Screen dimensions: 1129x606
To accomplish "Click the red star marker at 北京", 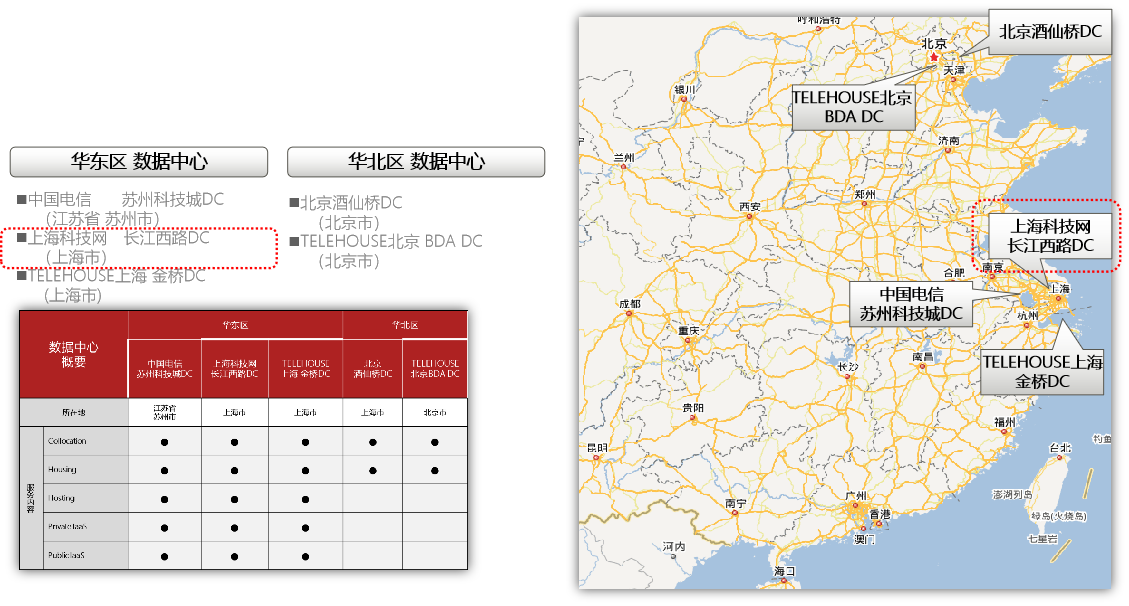I will 934,57.
